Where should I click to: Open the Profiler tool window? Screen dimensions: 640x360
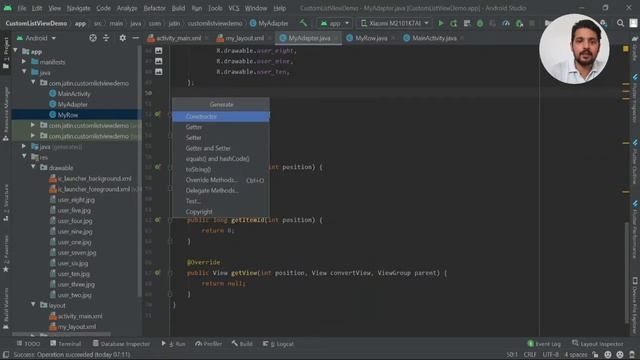pyautogui.click(x=208, y=344)
